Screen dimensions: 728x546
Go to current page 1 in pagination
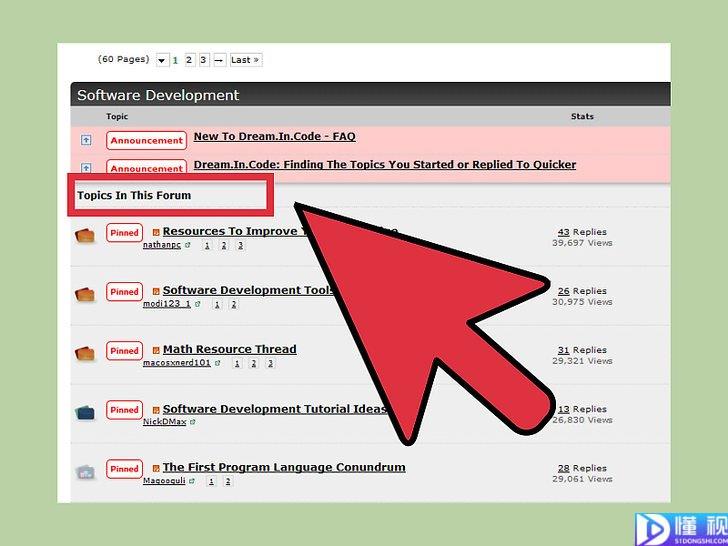[x=176, y=60]
